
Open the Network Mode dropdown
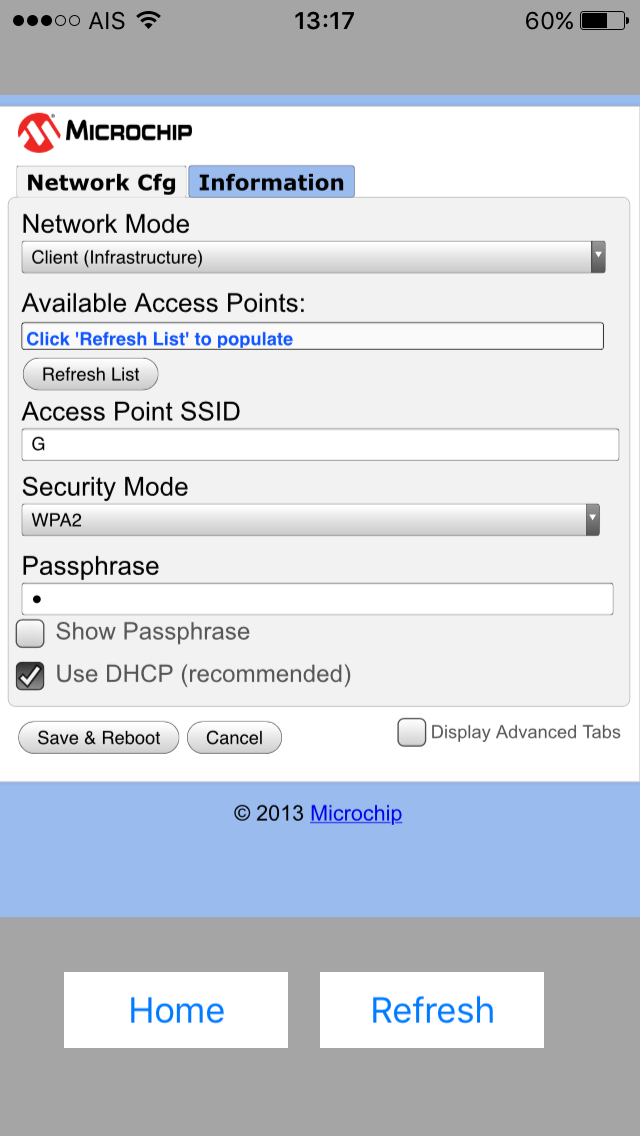pos(313,257)
